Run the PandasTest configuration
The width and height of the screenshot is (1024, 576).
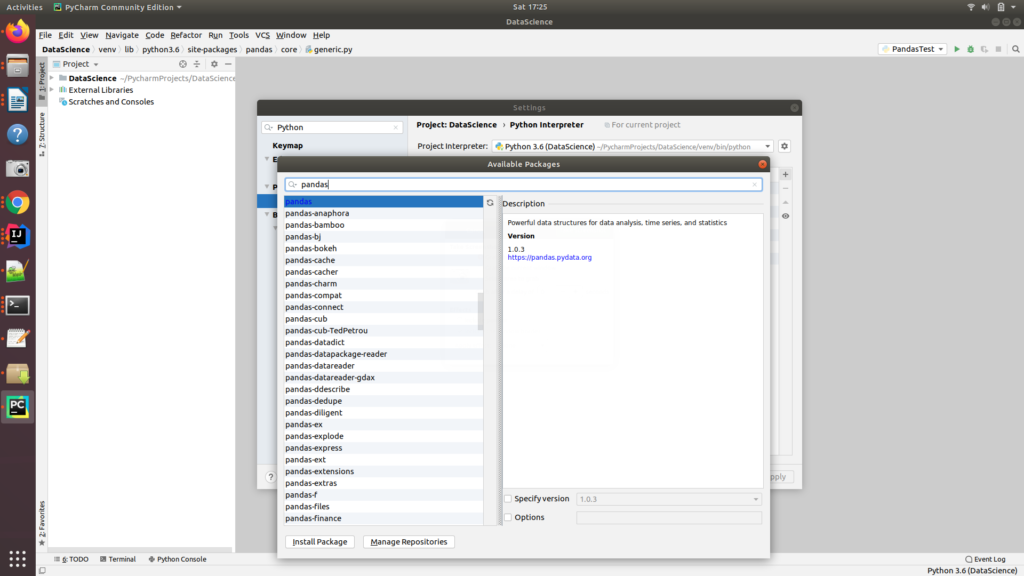(x=956, y=48)
